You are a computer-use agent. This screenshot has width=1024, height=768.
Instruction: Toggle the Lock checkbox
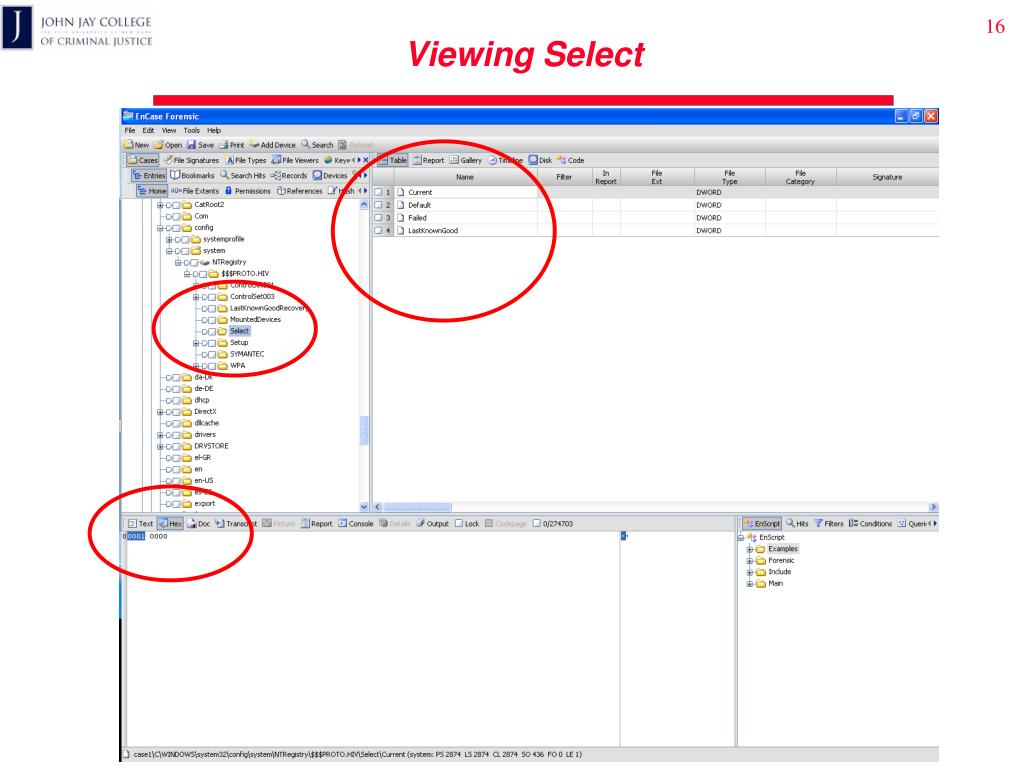(x=459, y=524)
